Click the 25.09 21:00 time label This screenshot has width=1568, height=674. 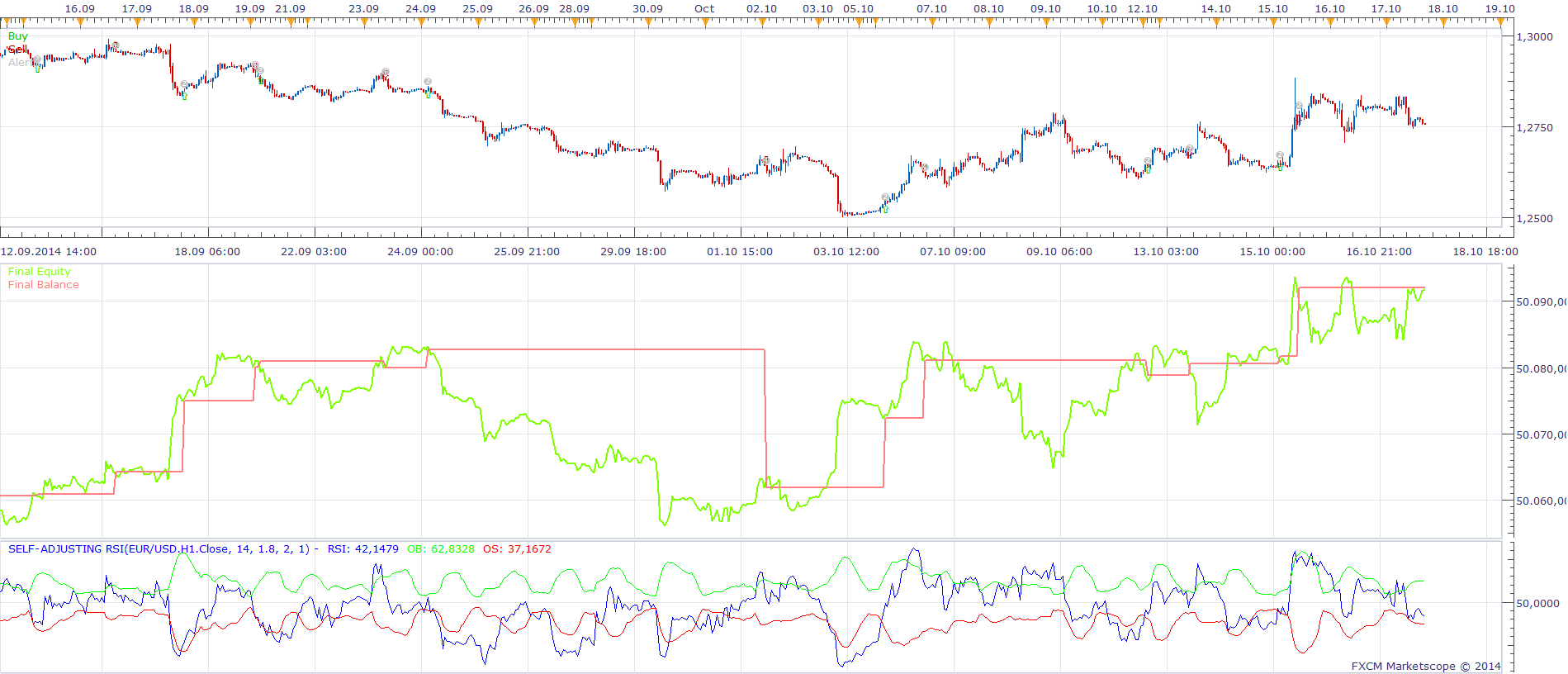tap(527, 251)
